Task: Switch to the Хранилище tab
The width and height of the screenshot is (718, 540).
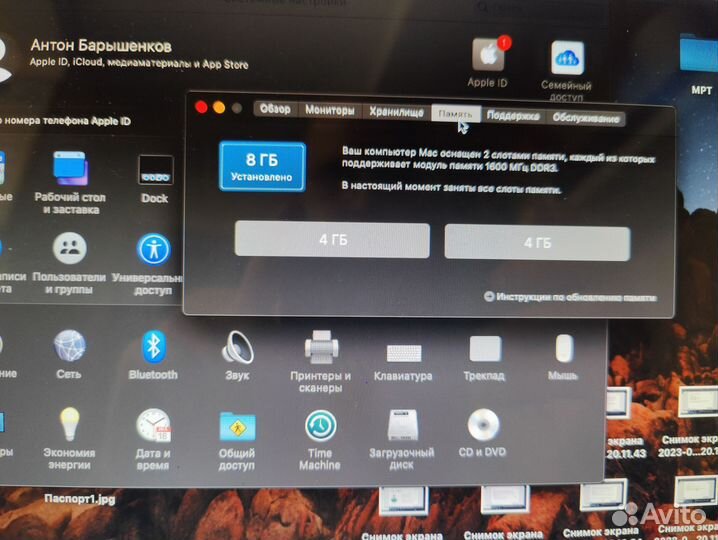Action: pyautogui.click(x=397, y=112)
